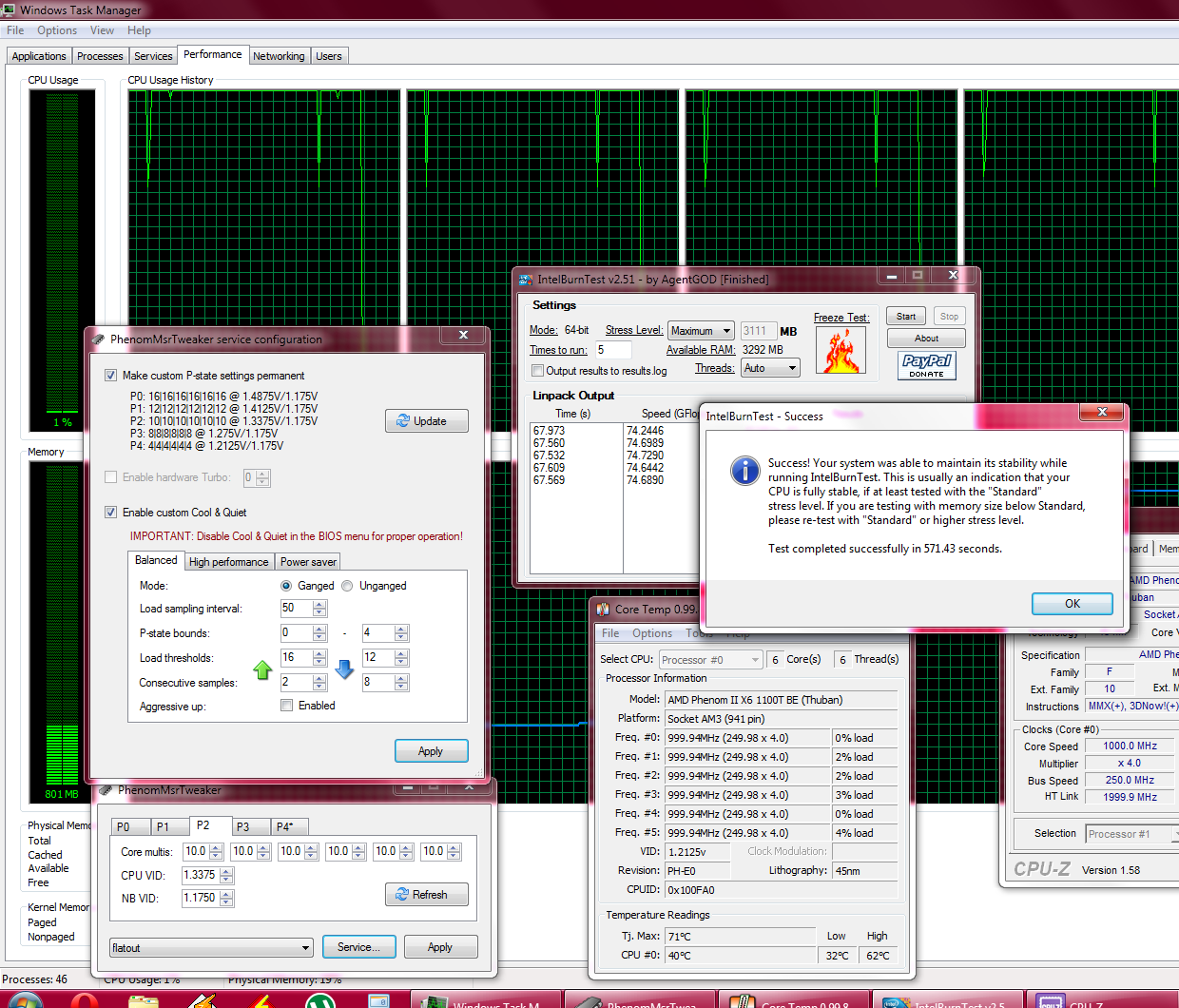
Task: Select the Ganged mode radio button
Action: 286,586
